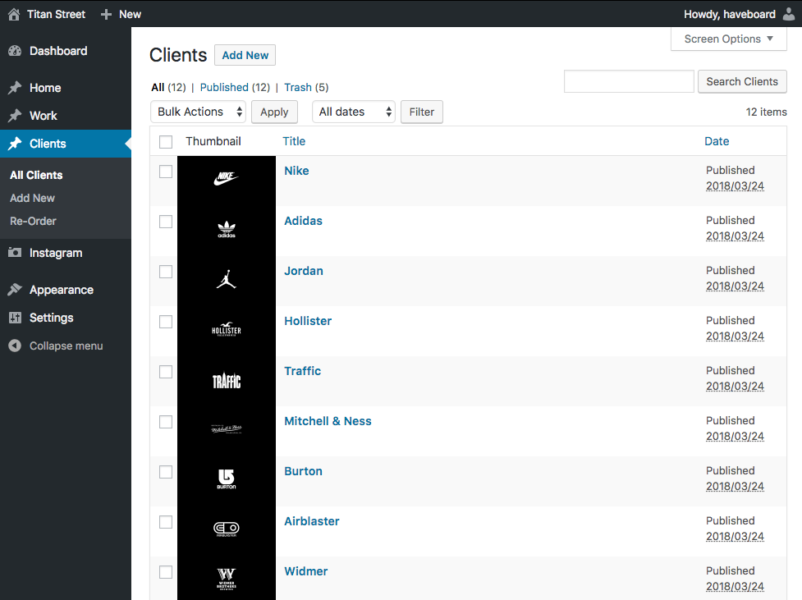Show the Trash (5) filter view

pyautogui.click(x=306, y=87)
